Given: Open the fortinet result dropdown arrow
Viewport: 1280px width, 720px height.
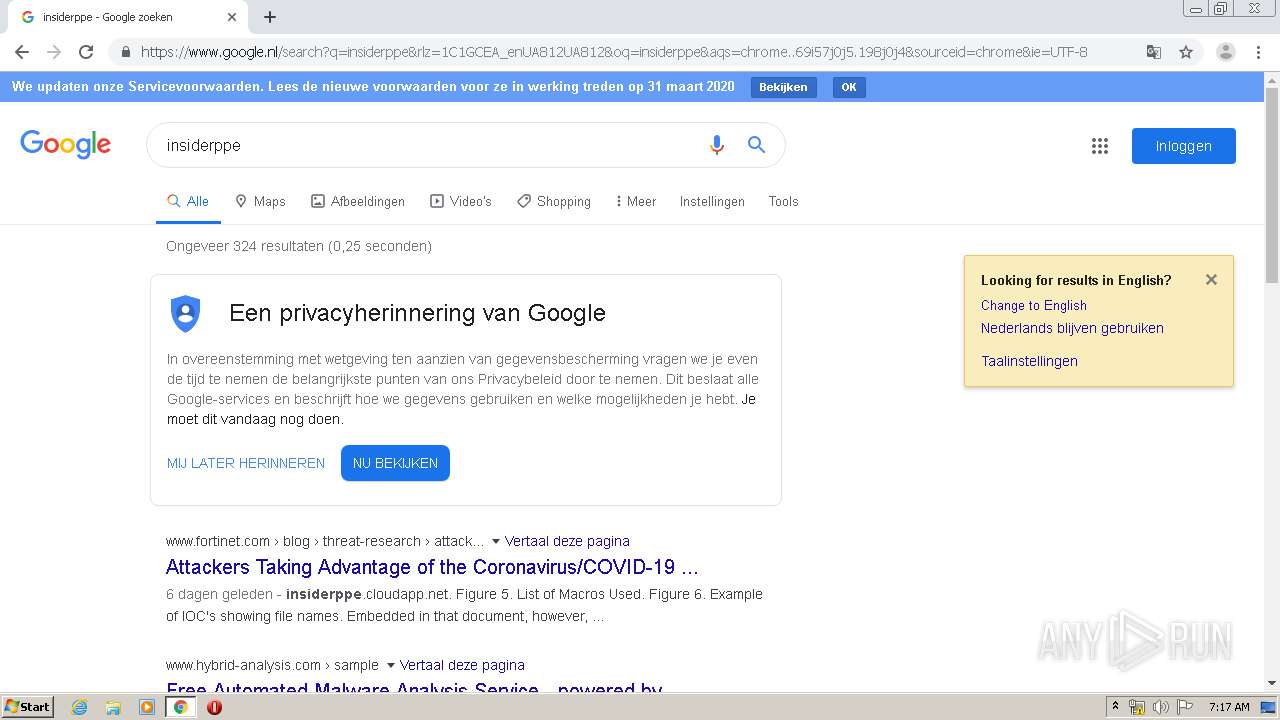Looking at the screenshot, I should coord(495,541).
